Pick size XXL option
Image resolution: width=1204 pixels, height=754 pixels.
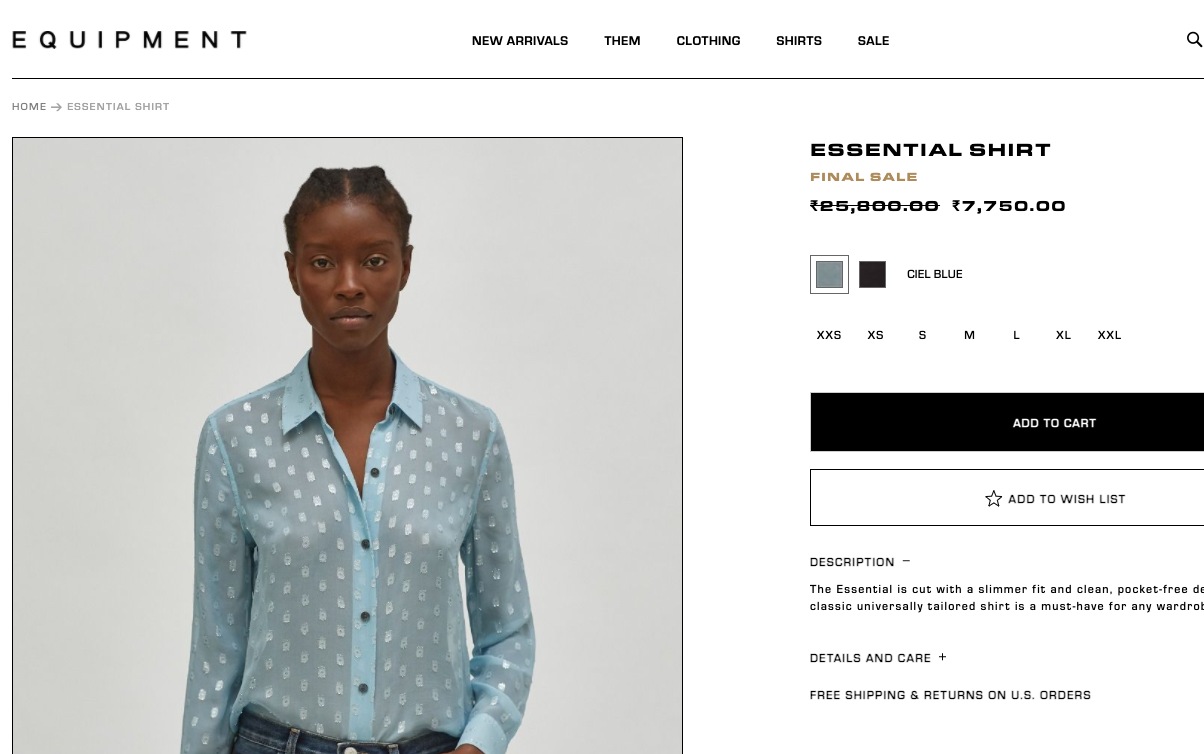[x=1109, y=335]
